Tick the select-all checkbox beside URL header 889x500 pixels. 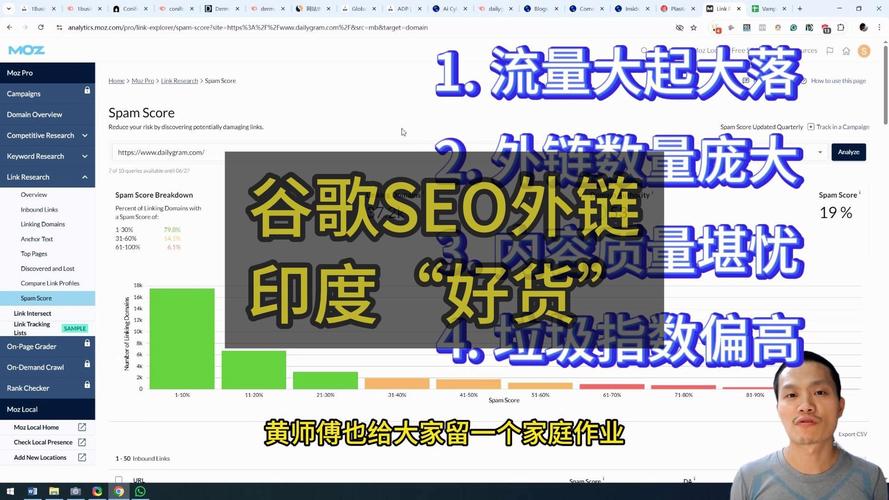118,480
